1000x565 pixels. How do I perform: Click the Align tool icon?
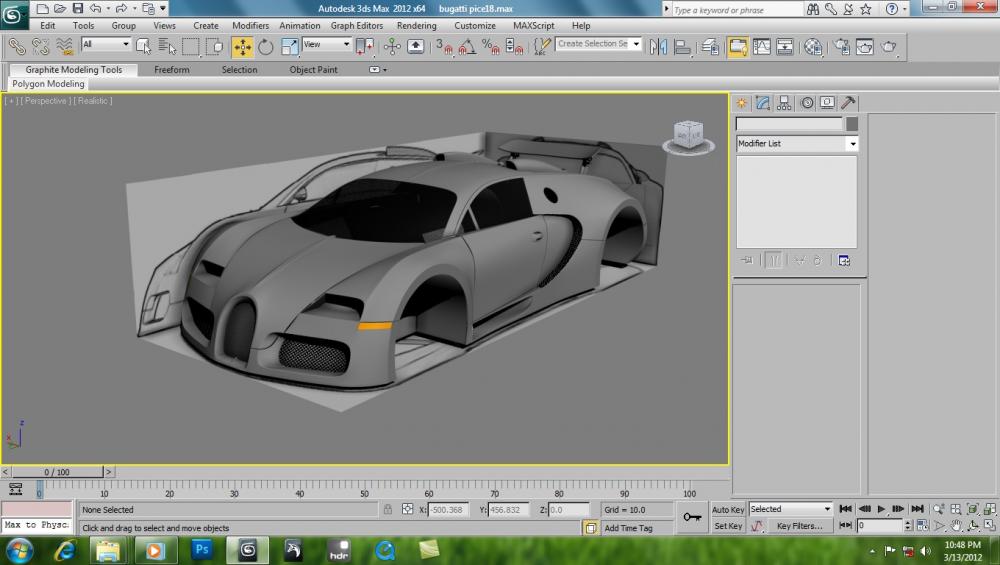click(x=682, y=47)
